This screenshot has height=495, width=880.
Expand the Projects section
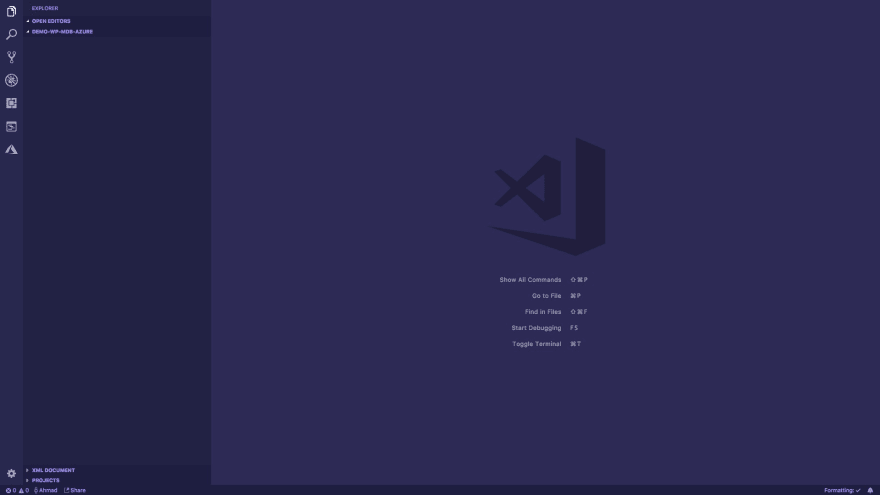pos(117,480)
